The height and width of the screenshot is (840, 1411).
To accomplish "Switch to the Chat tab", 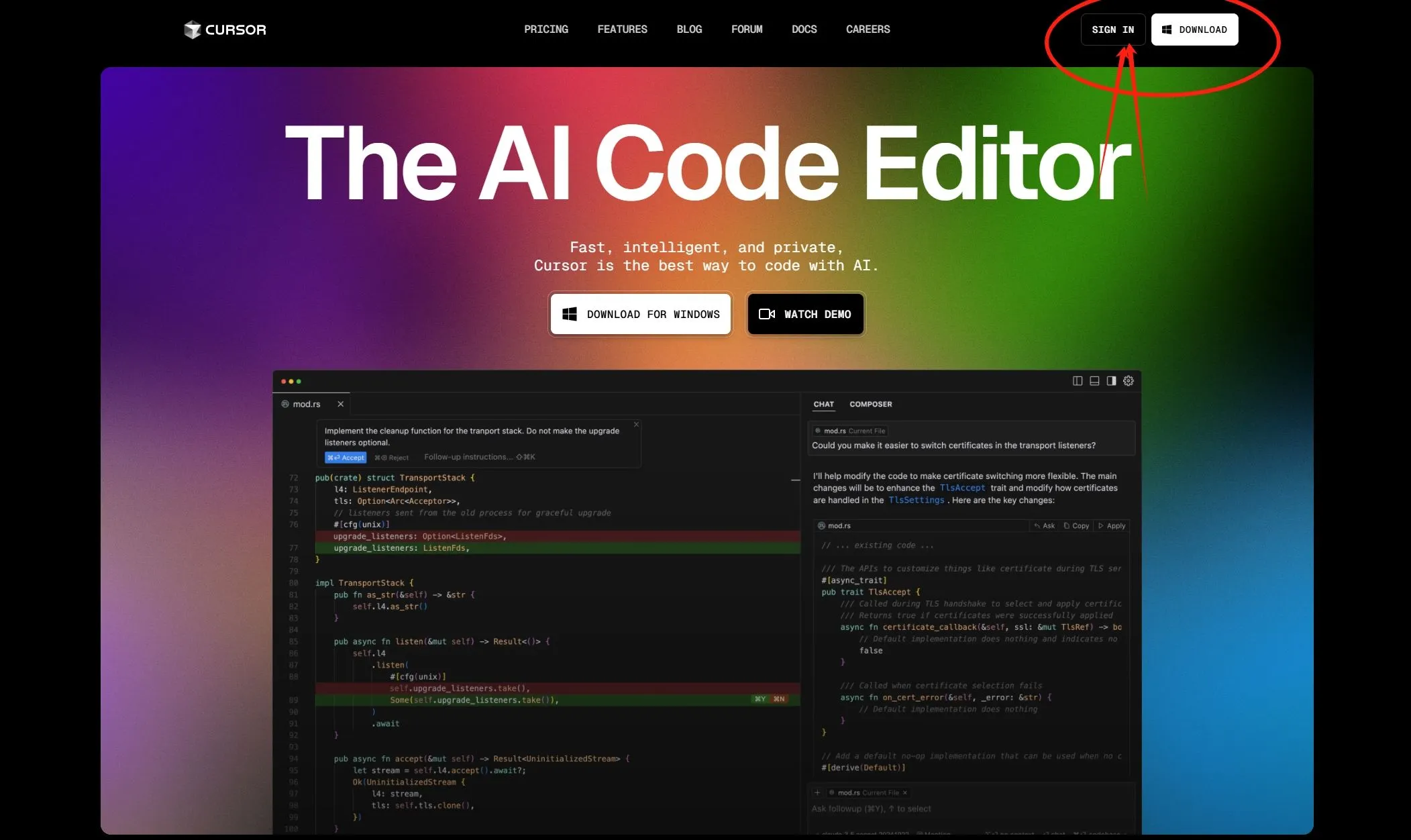I will (823, 404).
